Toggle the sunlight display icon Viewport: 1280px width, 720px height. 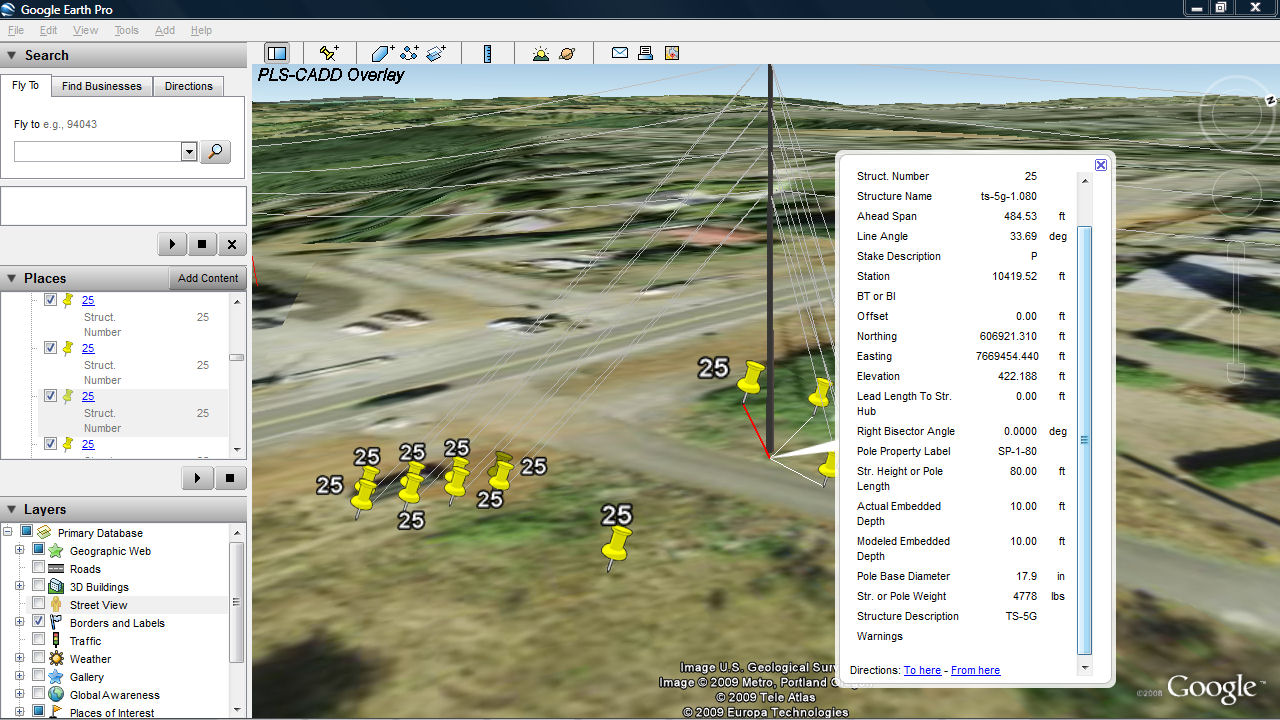(541, 53)
